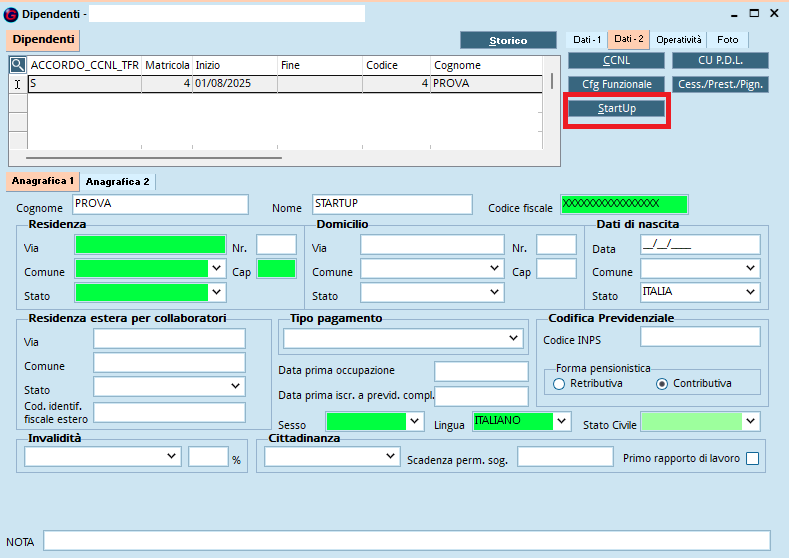
Task: Select the PROVA cell in the grid
Action: [487, 84]
